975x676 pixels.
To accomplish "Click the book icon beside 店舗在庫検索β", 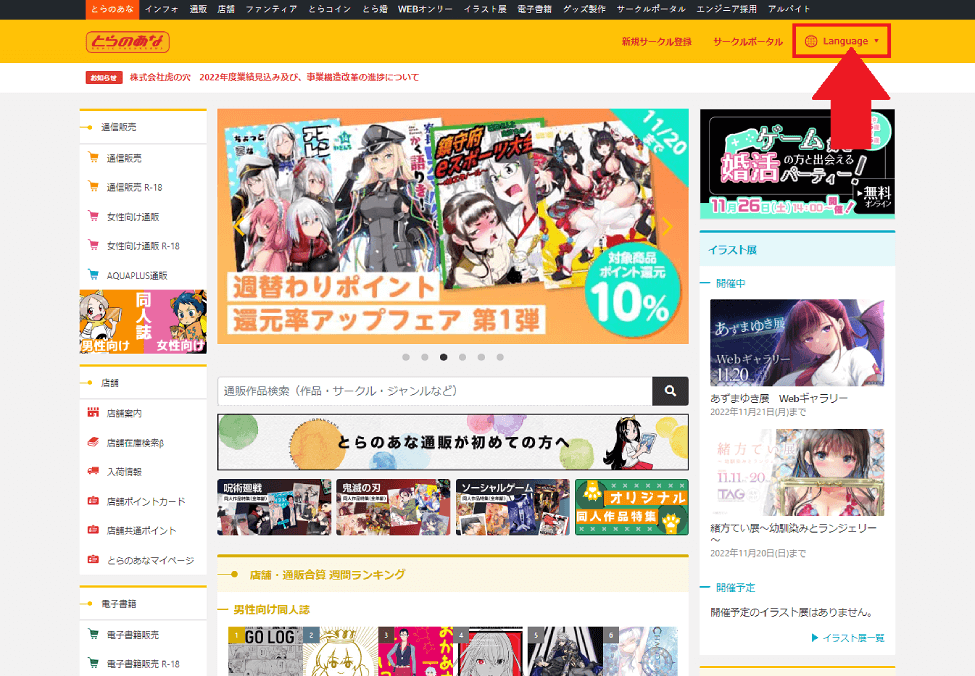I will (x=93, y=442).
